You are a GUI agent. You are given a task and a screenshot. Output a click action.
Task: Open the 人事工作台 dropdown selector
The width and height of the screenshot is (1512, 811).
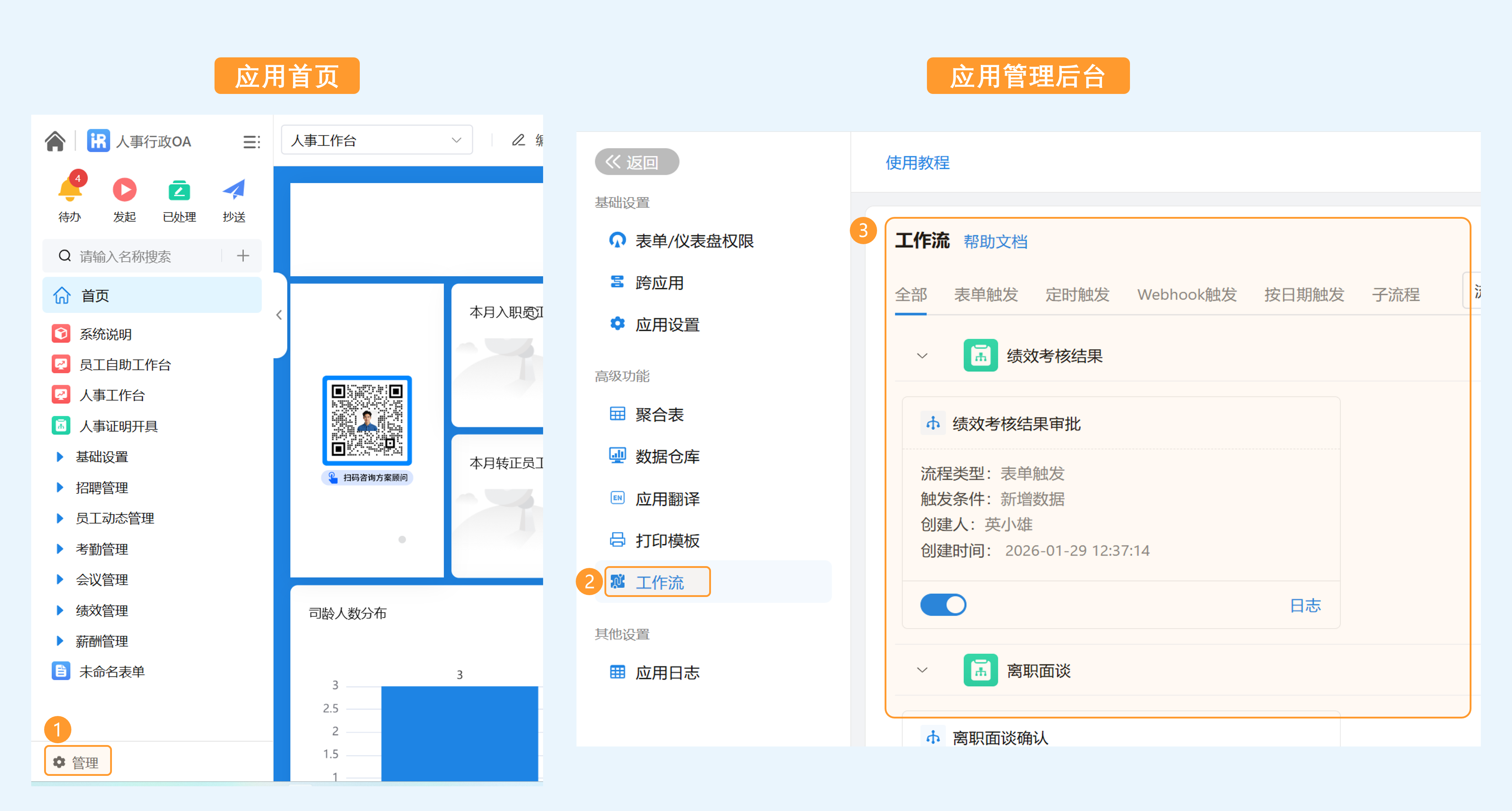click(x=376, y=140)
